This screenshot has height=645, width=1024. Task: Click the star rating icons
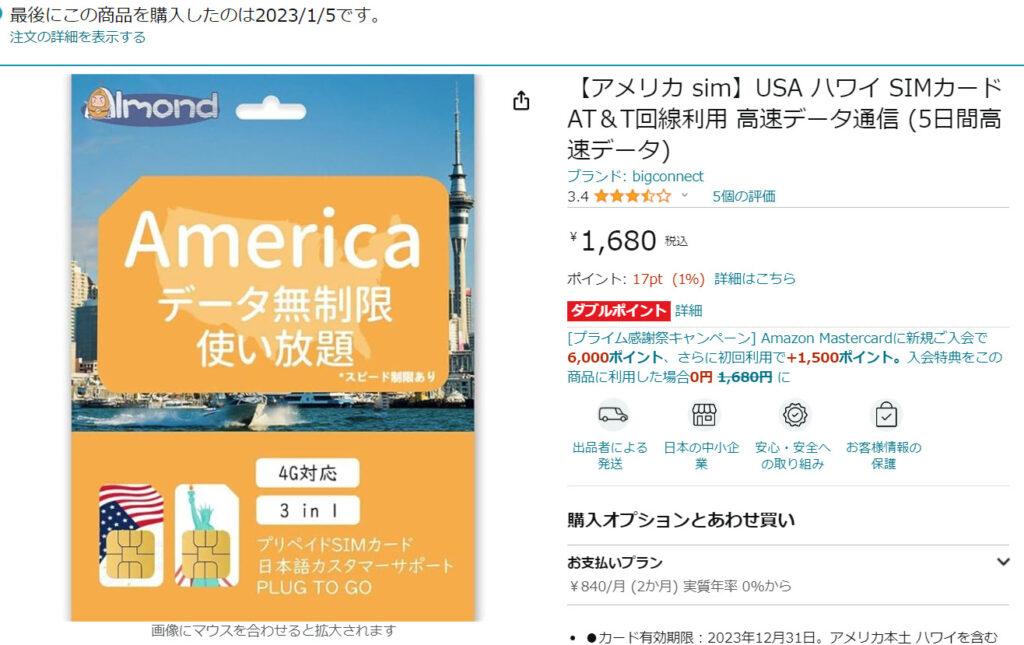pos(632,196)
